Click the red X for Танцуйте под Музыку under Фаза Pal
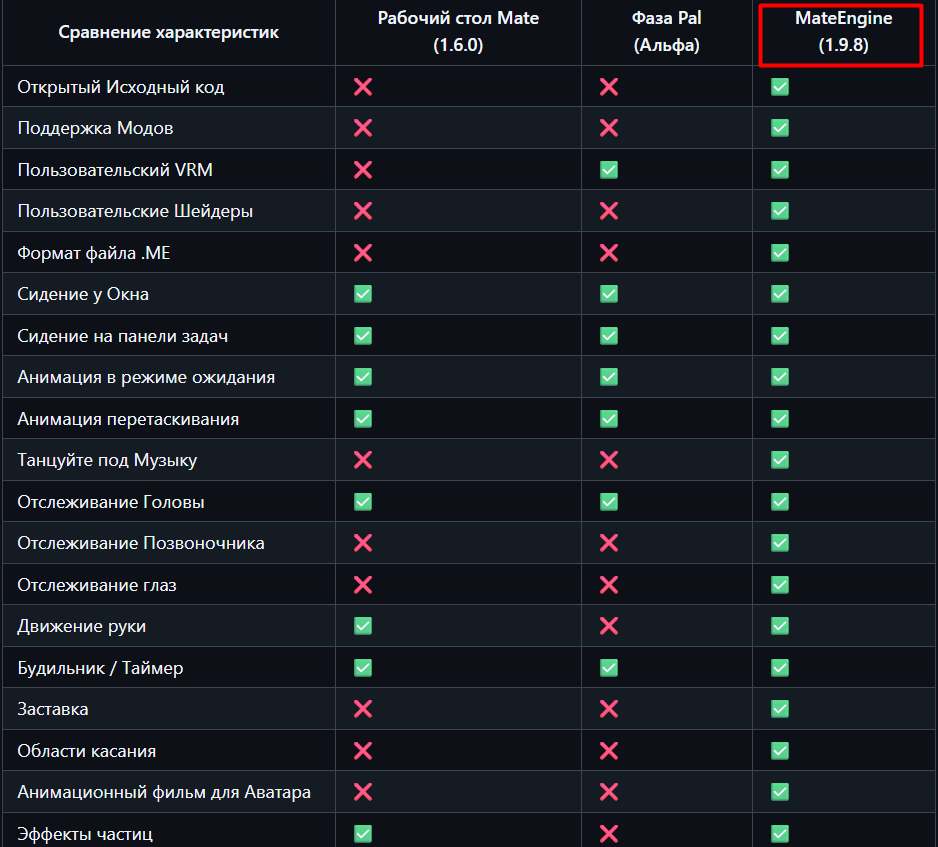 point(609,460)
